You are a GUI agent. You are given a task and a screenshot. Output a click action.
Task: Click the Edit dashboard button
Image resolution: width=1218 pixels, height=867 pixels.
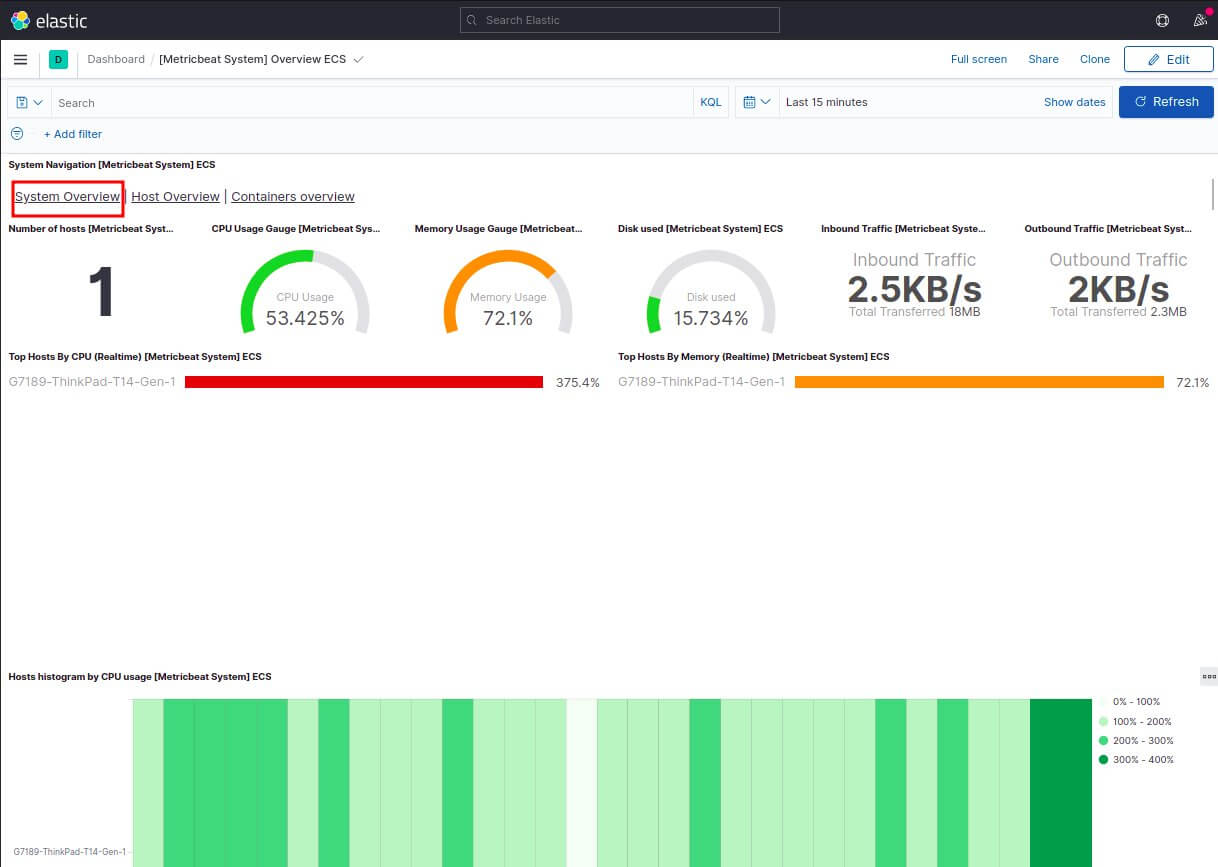click(1168, 59)
